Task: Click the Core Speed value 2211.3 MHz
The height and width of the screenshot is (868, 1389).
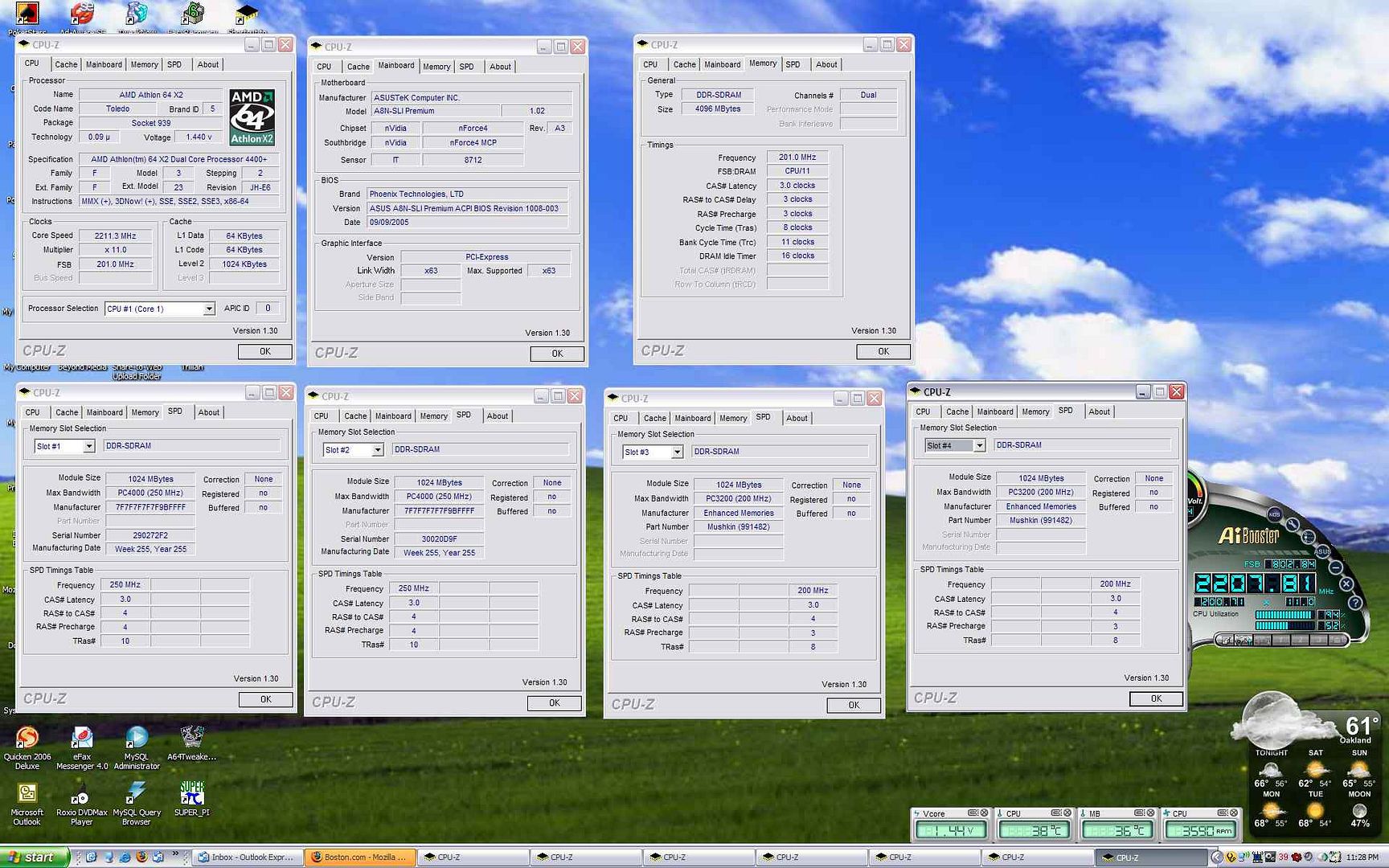Action: (x=115, y=235)
